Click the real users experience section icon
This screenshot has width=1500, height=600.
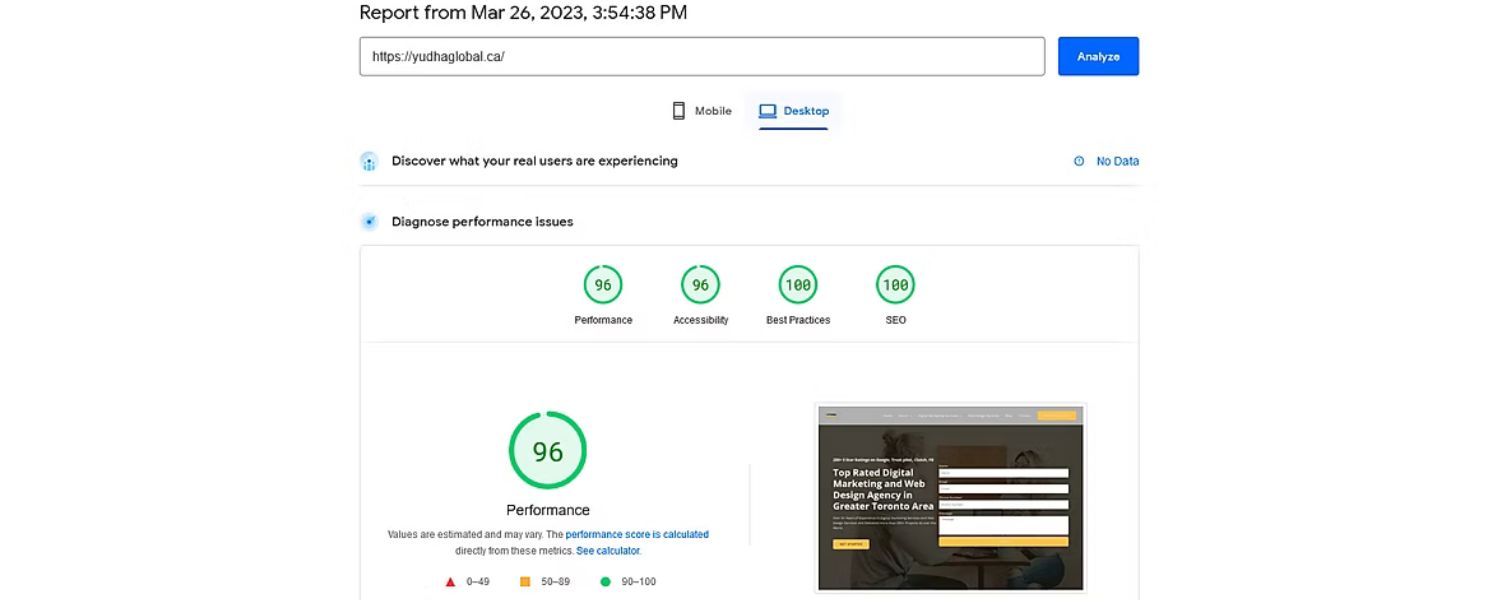click(x=369, y=160)
